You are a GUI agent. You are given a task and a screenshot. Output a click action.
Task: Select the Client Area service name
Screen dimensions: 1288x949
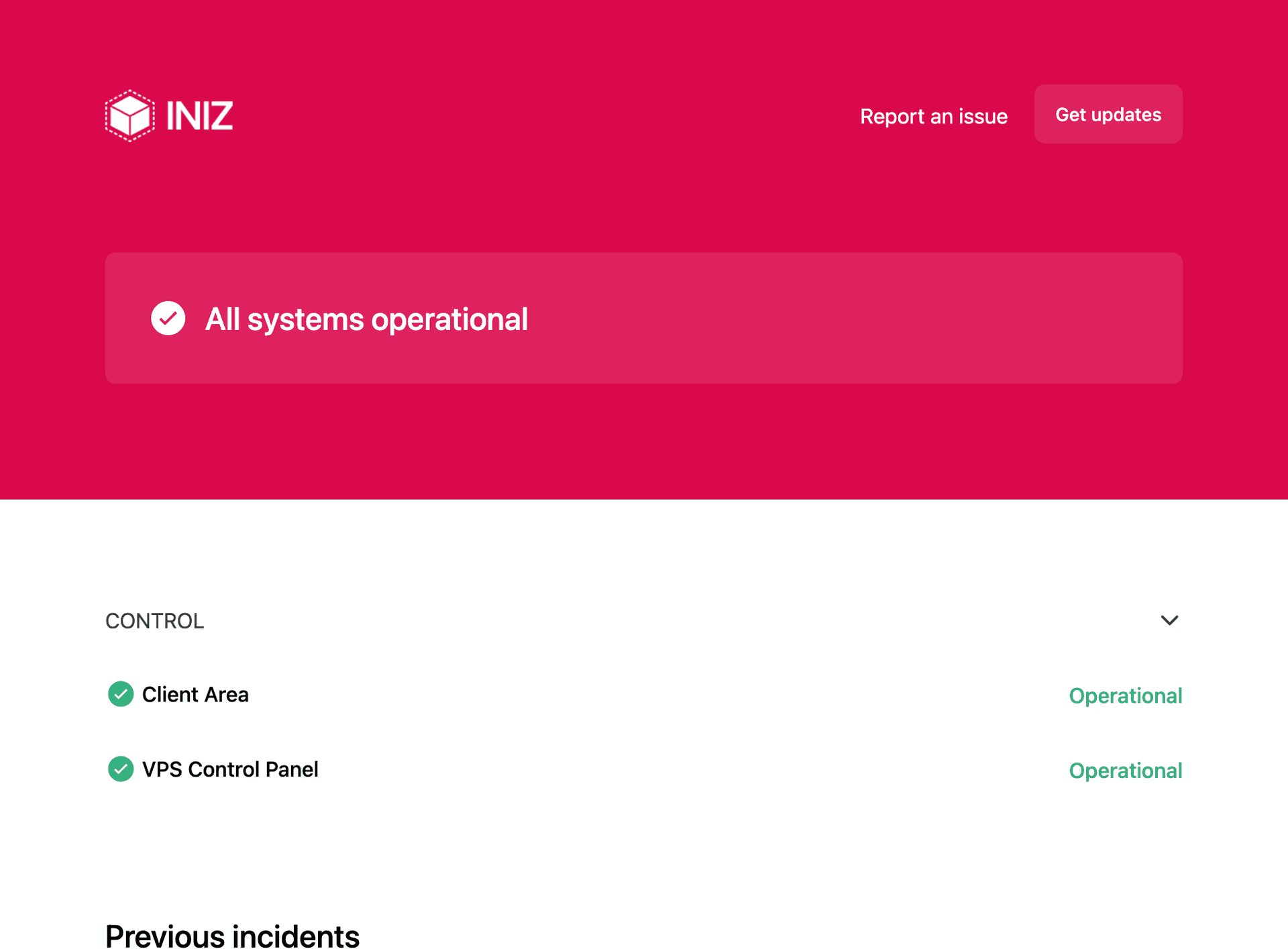coord(195,695)
